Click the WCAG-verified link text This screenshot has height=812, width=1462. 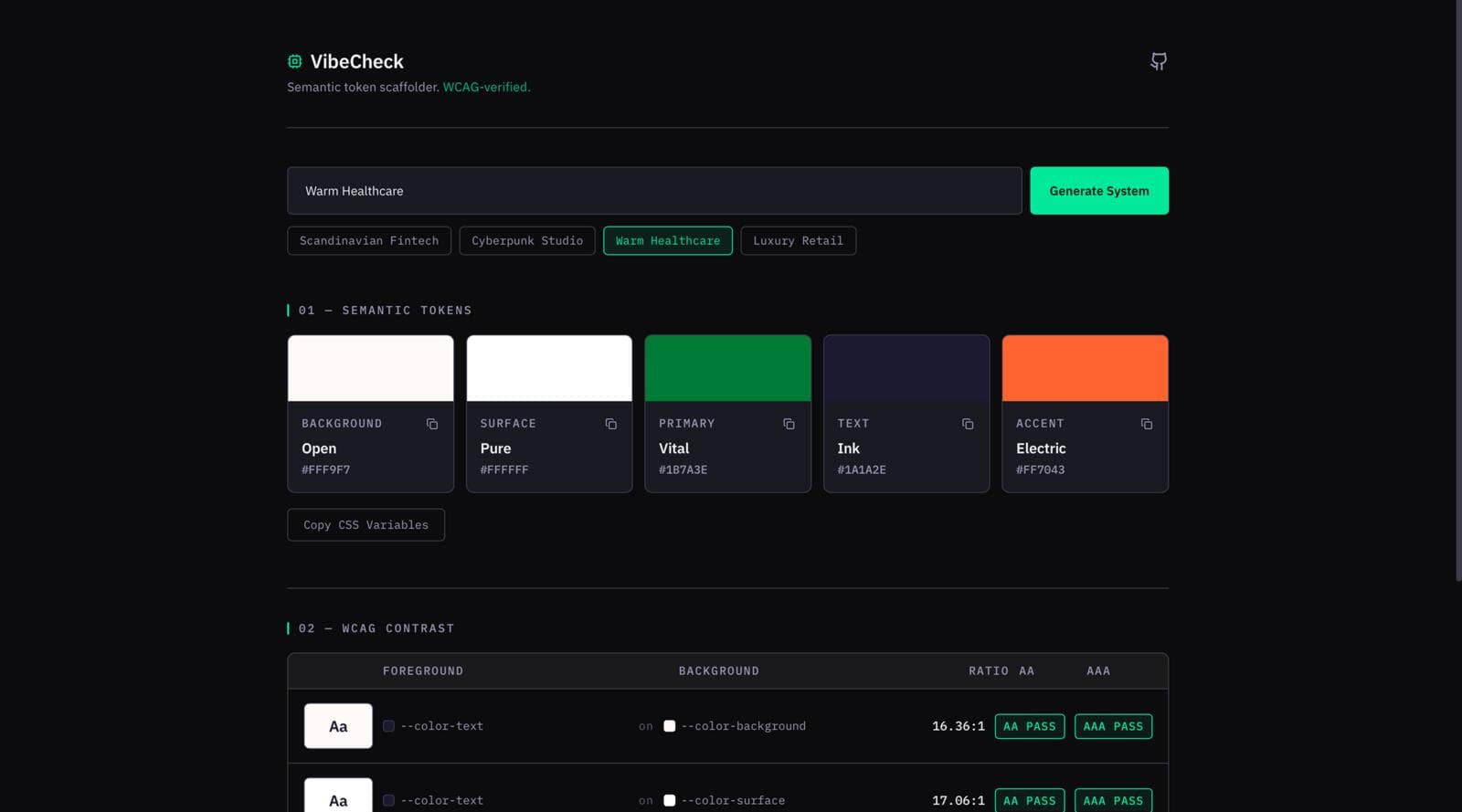tap(486, 87)
